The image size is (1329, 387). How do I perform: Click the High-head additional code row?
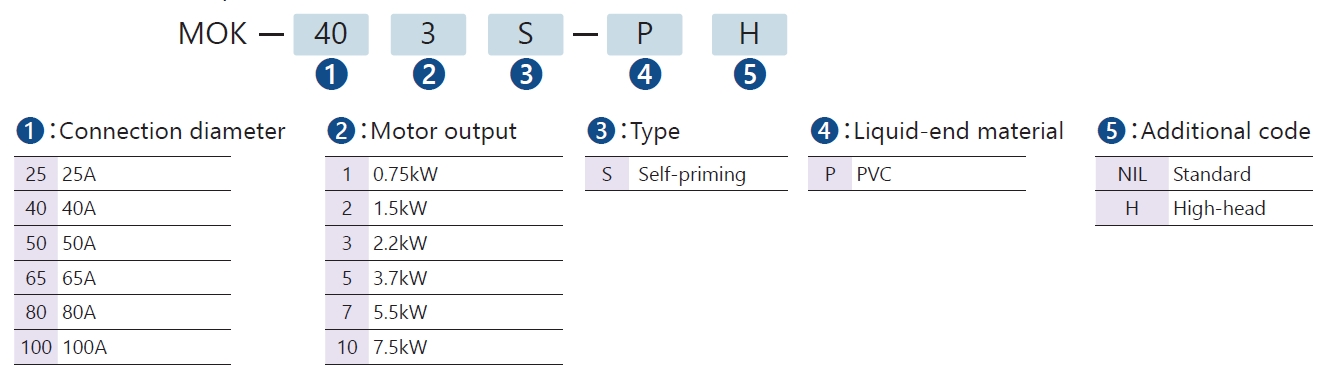coord(1204,208)
